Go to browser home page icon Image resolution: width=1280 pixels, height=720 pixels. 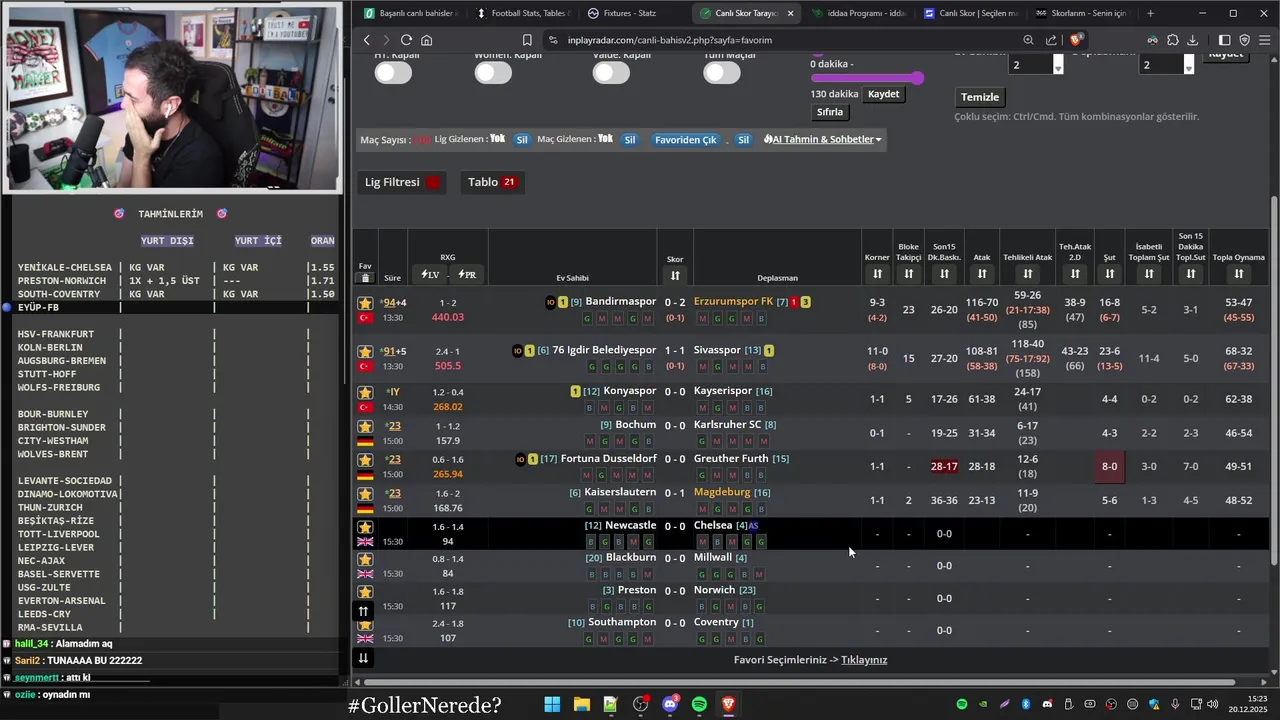tap(427, 40)
